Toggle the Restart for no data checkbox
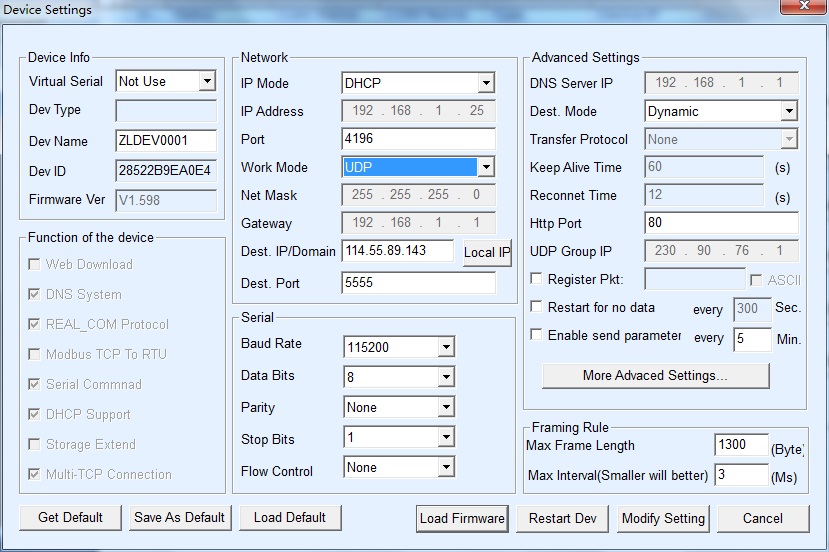Image resolution: width=829 pixels, height=552 pixels. coord(537,307)
